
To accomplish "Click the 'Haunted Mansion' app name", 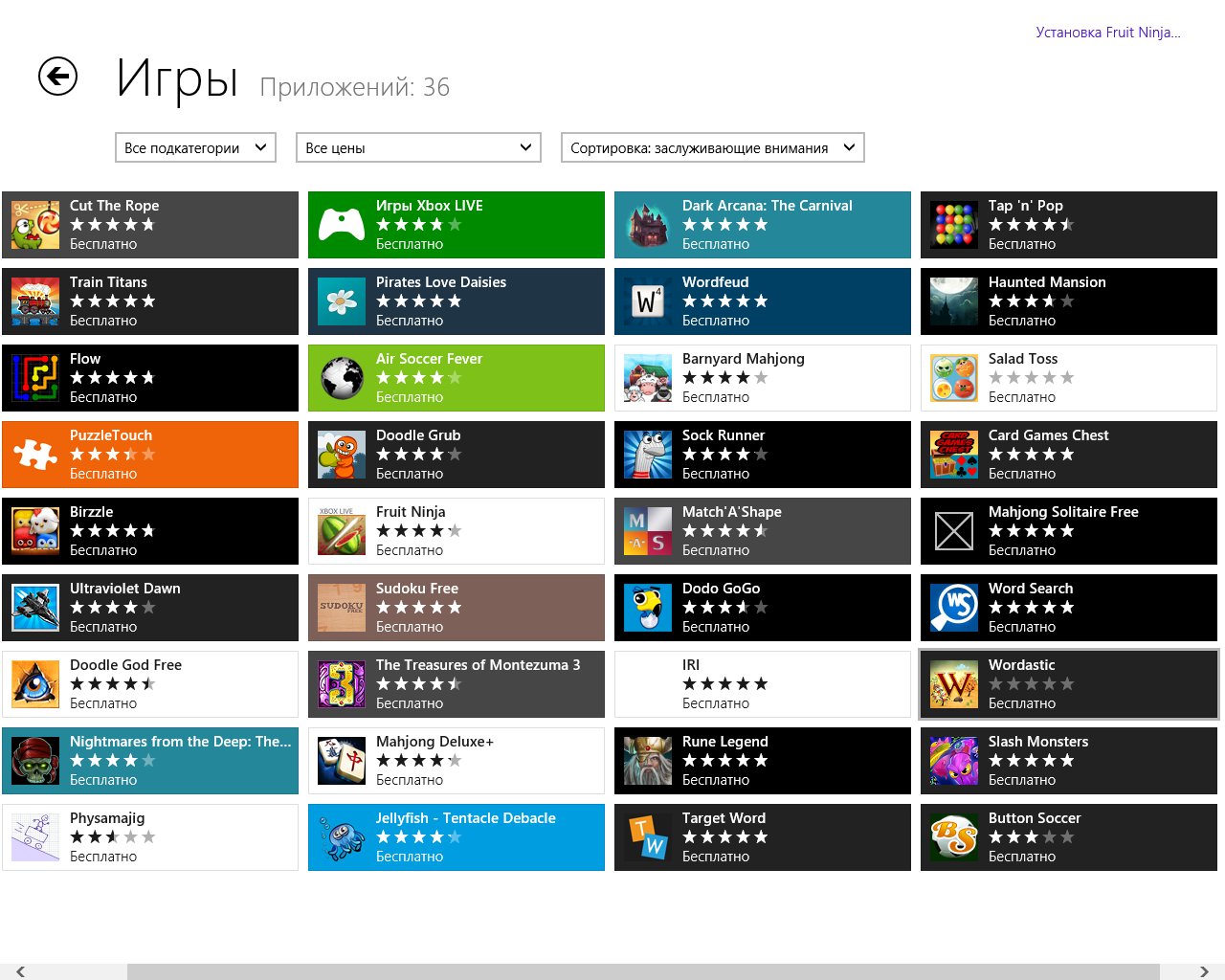I will pyautogui.click(x=1047, y=282).
